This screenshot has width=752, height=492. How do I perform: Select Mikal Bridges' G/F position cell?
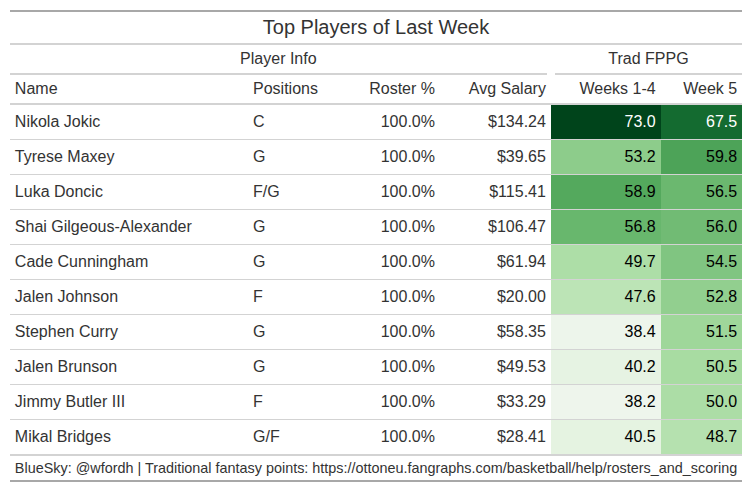tap(266, 437)
